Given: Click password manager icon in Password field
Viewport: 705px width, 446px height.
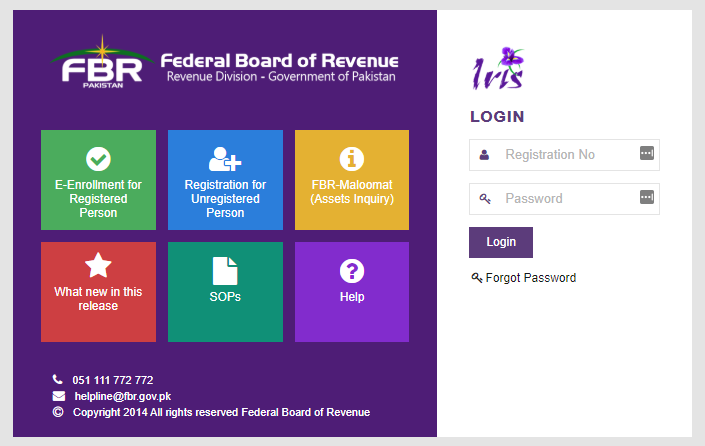Looking at the screenshot, I should 646,196.
